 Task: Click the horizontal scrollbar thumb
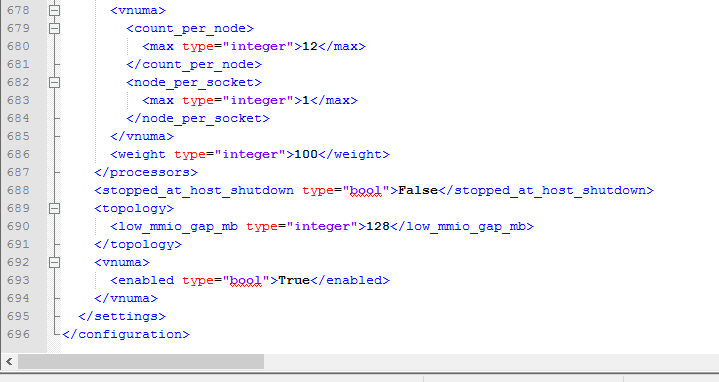(141, 361)
